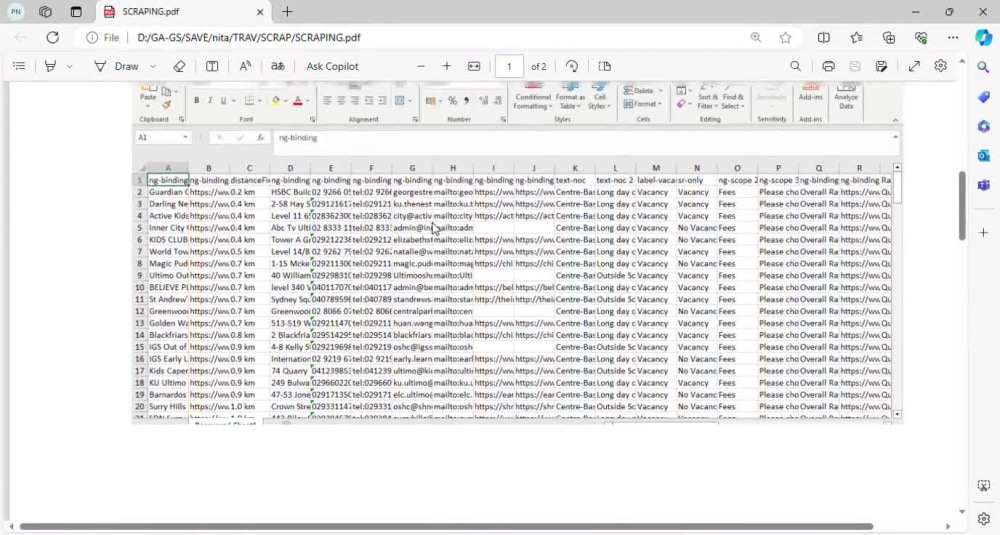Toggle Fit to width
This screenshot has width=1000, height=535.
(474, 66)
